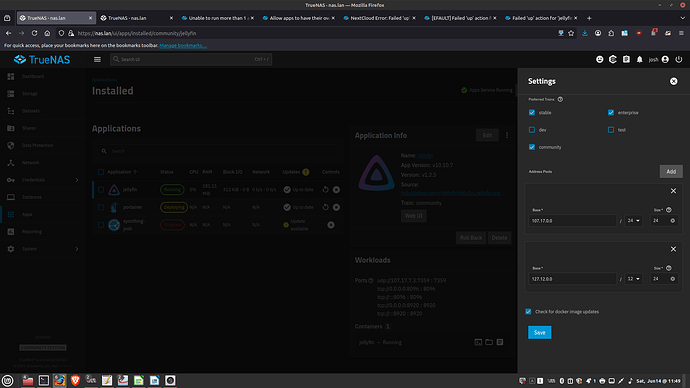Viewport: 690px width, 388px height.
Task: Enable the dev train checkbox
Action: point(532,130)
